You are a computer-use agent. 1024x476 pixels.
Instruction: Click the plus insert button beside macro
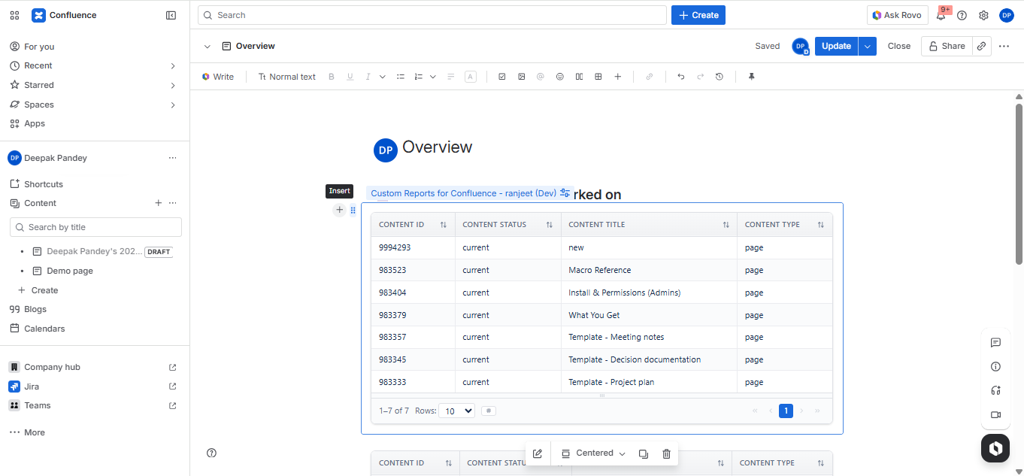[x=339, y=210]
